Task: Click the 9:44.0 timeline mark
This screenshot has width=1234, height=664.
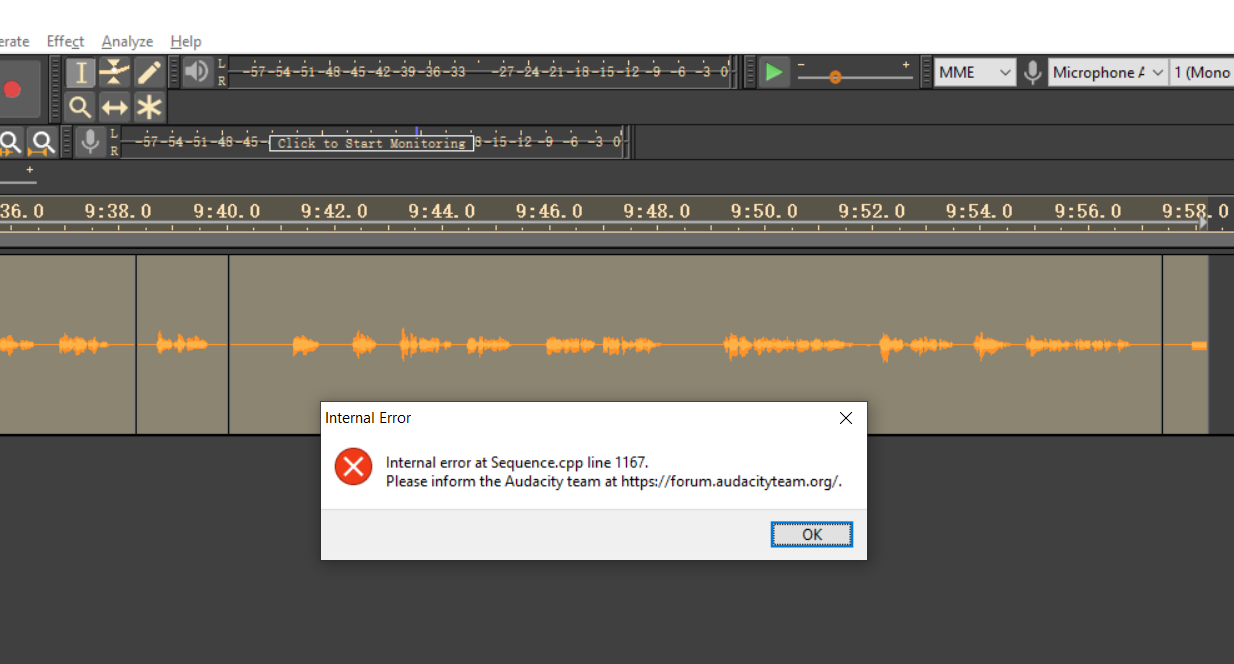Action: [441, 211]
